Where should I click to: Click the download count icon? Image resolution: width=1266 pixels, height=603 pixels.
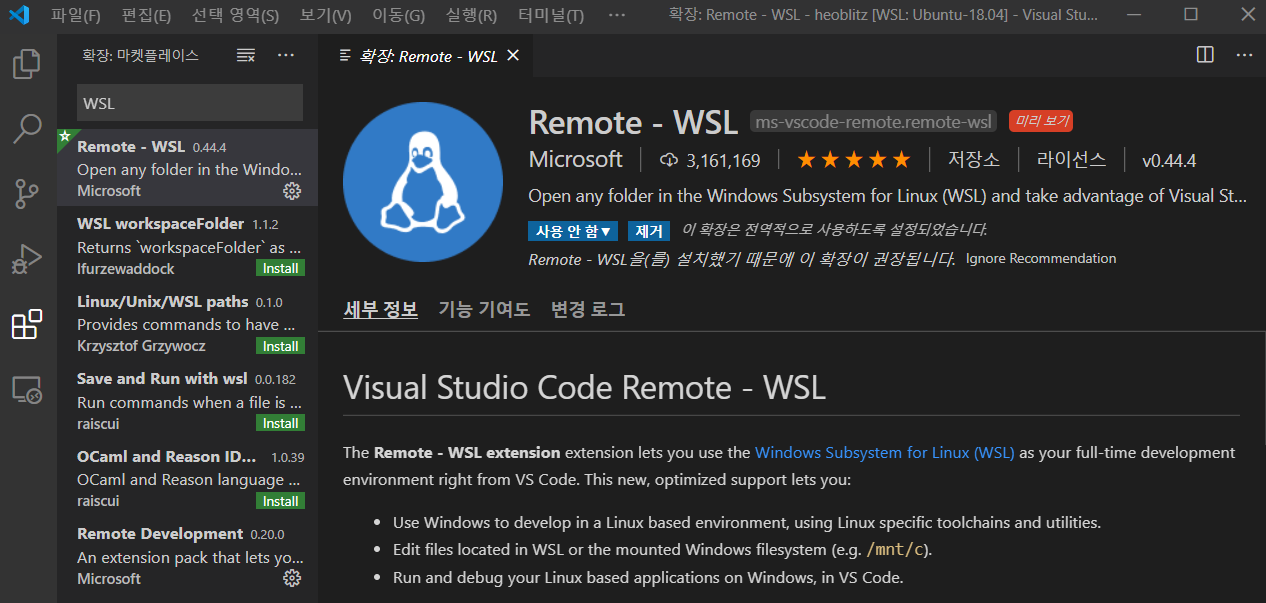click(669, 160)
